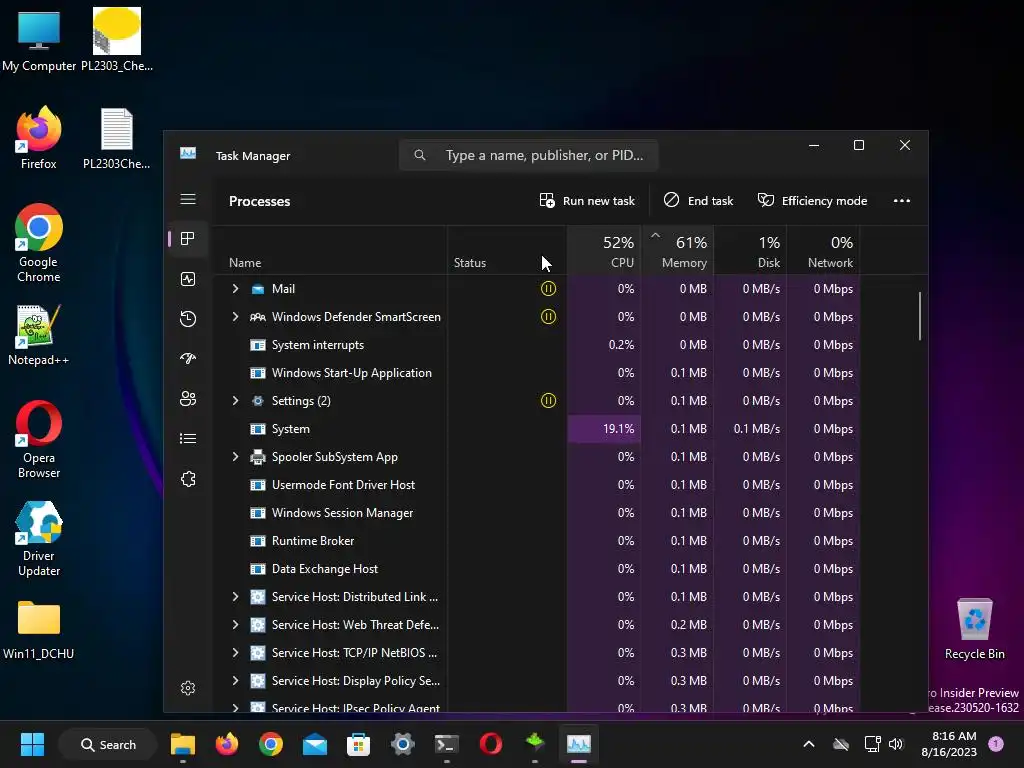Open the three-dot more options menu
Image resolution: width=1024 pixels, height=768 pixels.
point(902,200)
